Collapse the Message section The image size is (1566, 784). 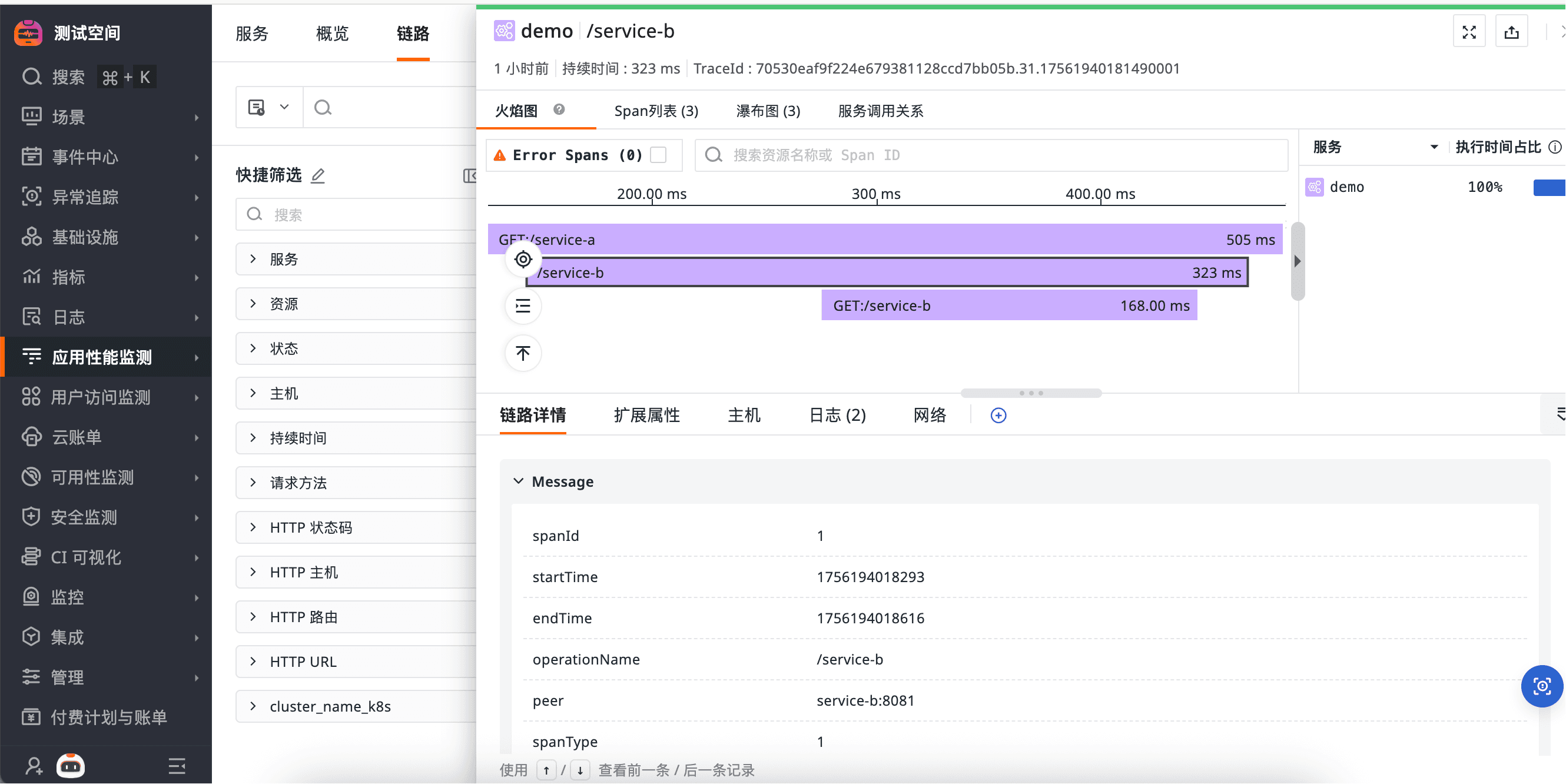[519, 481]
